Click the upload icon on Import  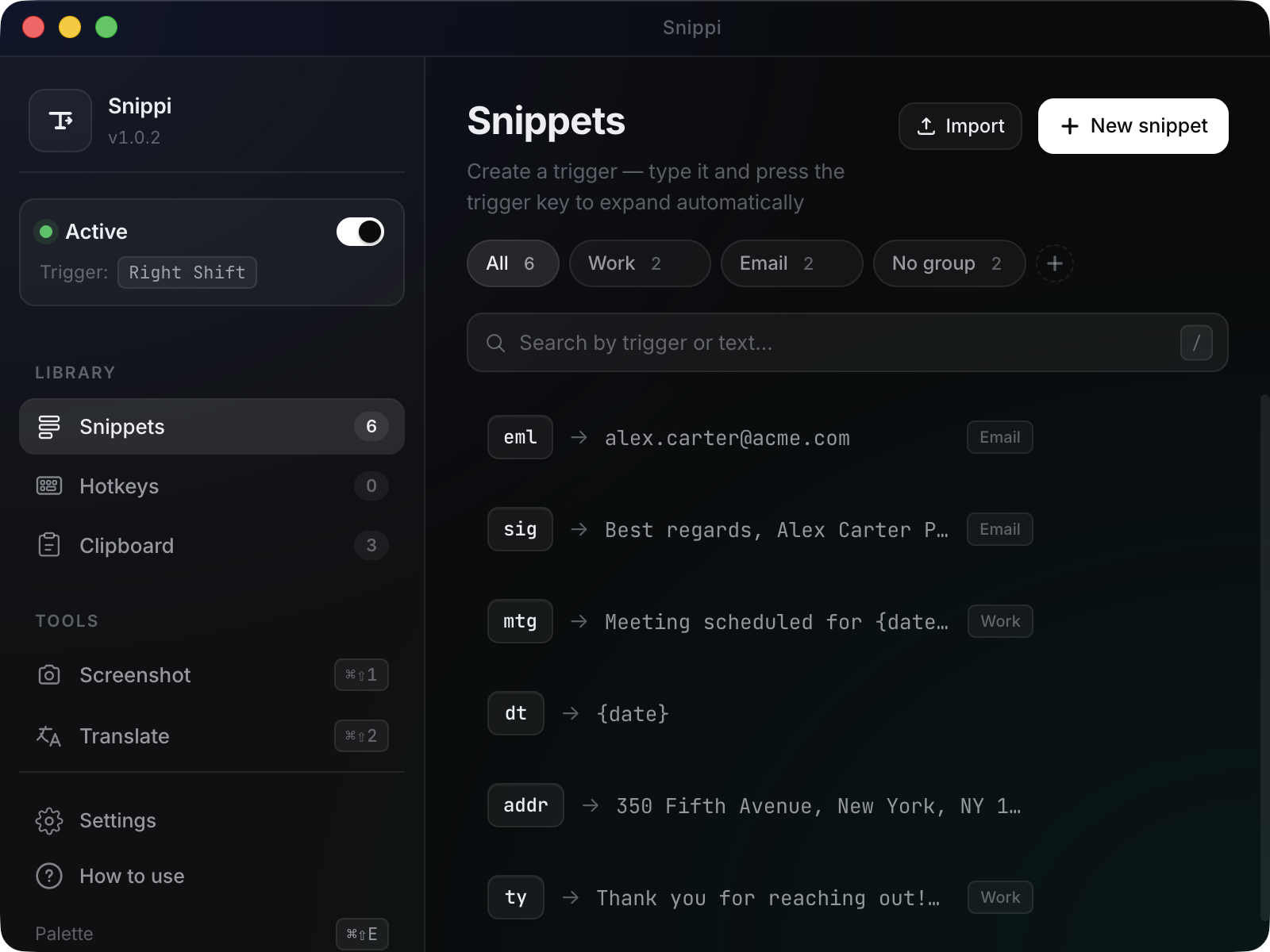(x=926, y=126)
